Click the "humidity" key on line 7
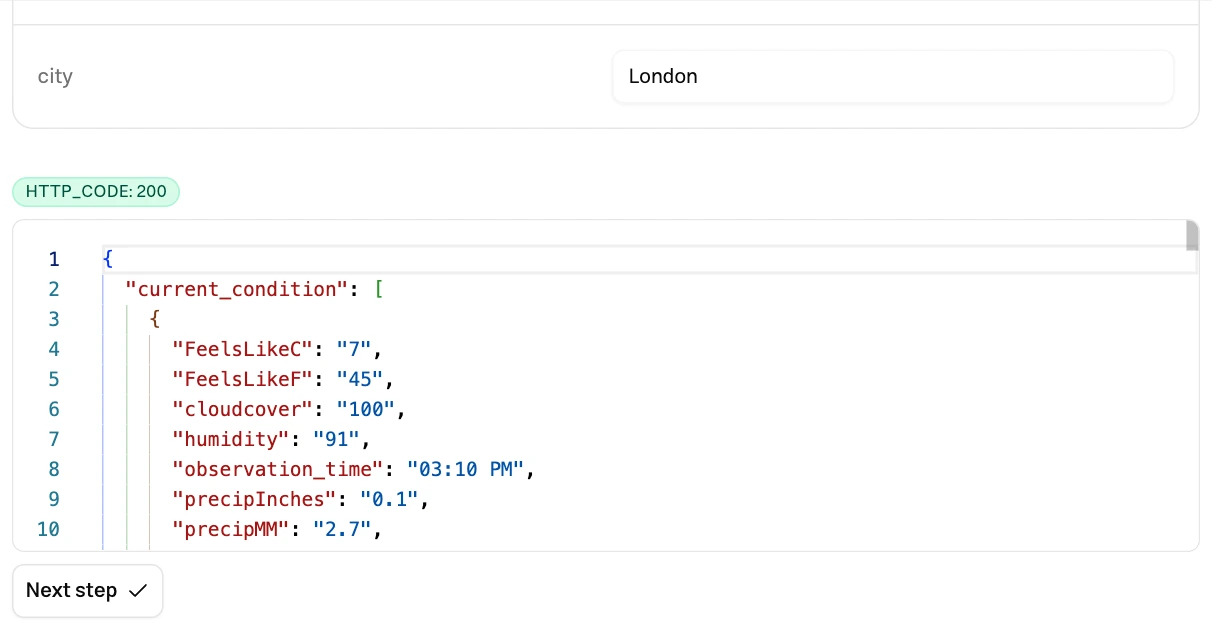 231,440
